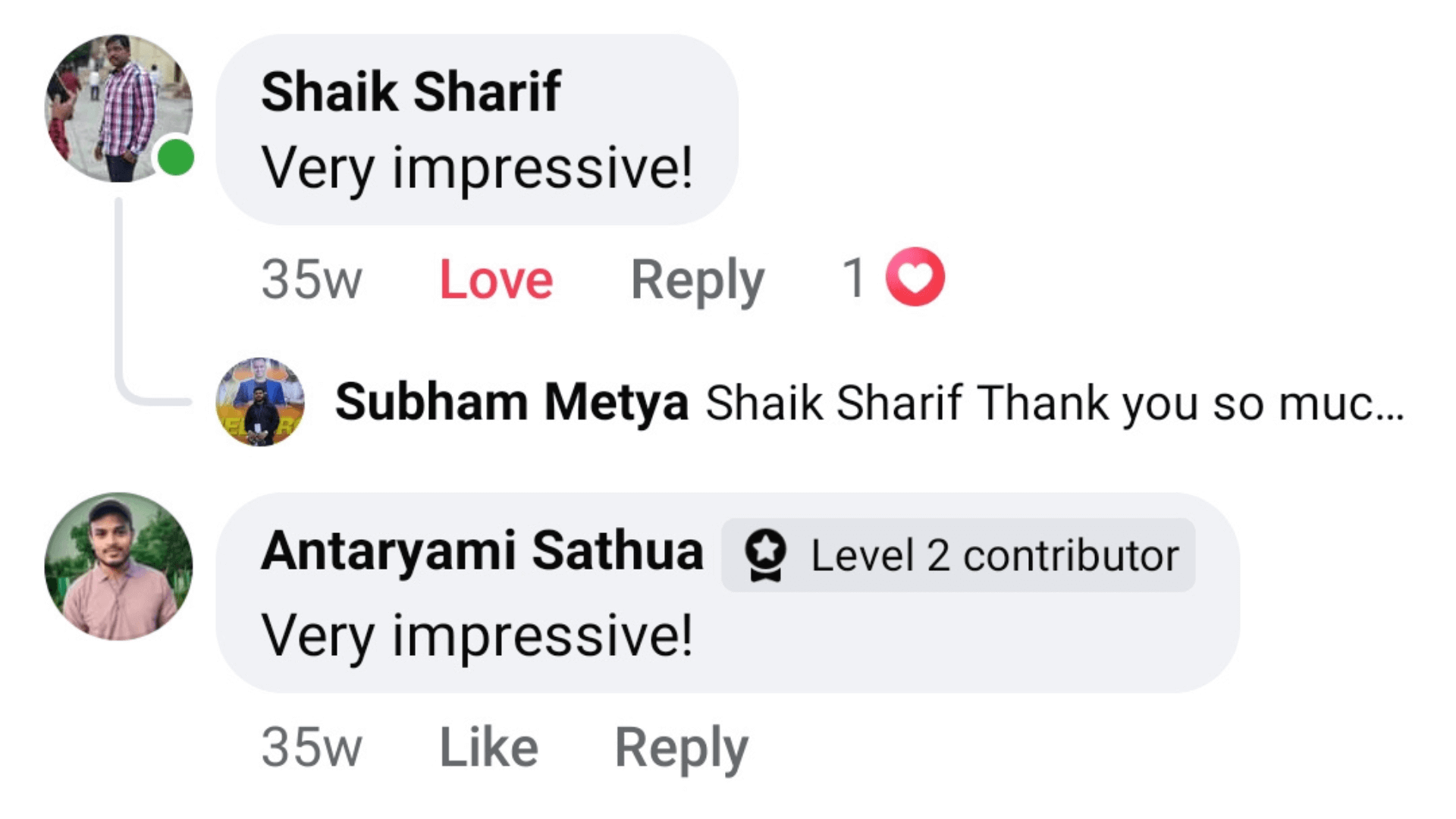Click Subham Metya's profile picture
Viewport: 1456px width, 819px height.
(260, 401)
